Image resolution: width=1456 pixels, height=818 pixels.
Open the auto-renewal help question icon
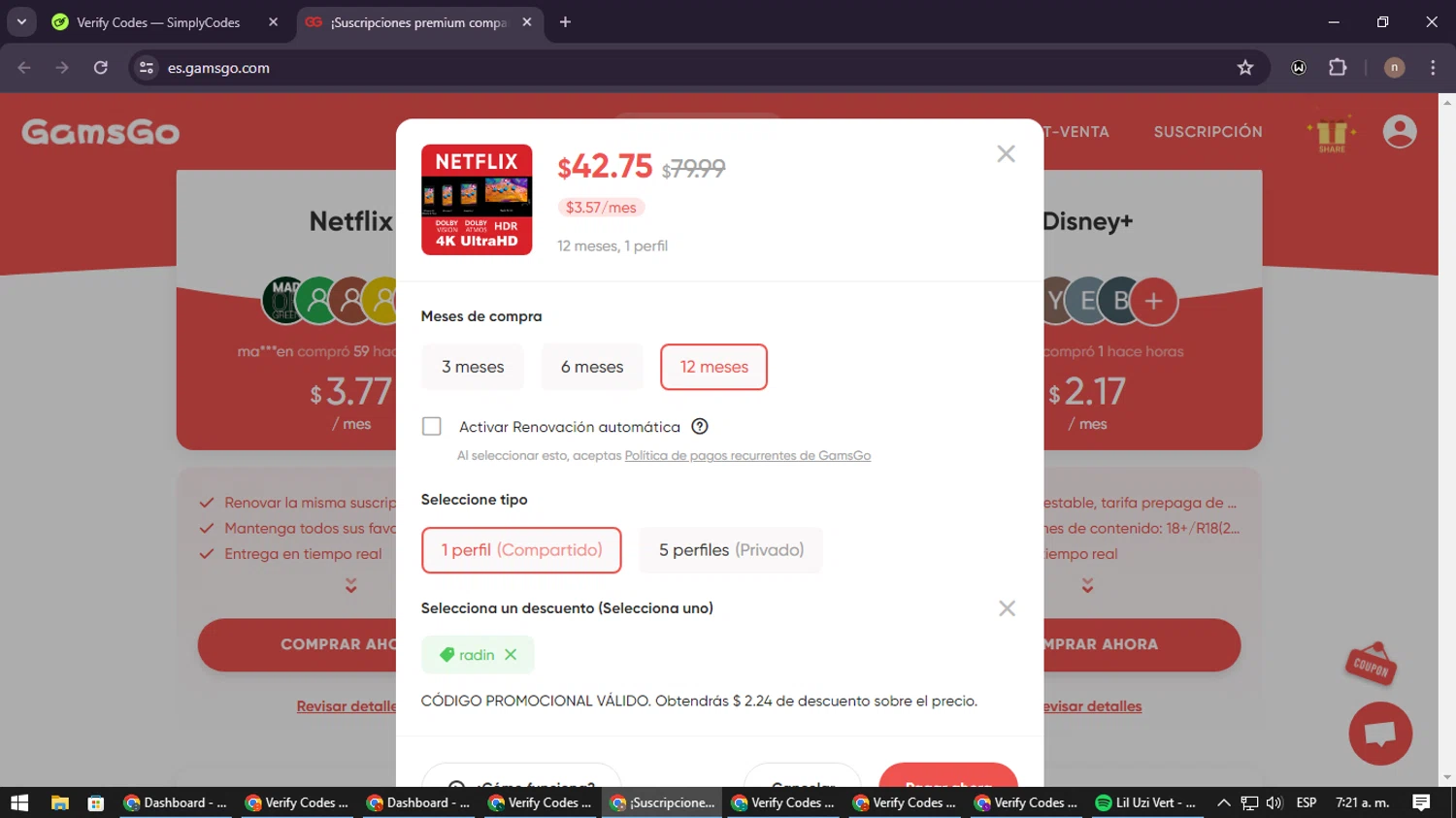click(700, 426)
